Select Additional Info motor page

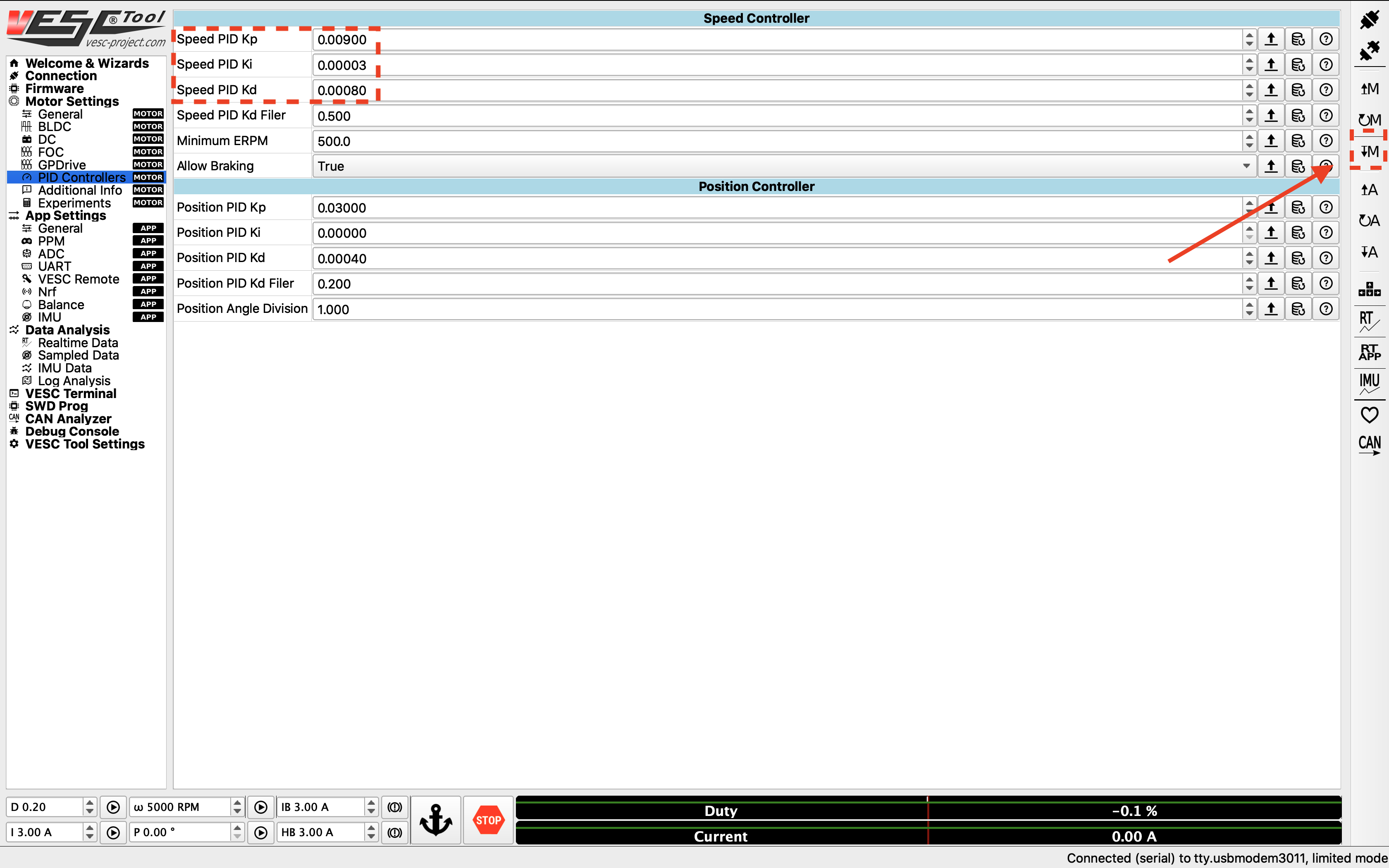(x=80, y=190)
